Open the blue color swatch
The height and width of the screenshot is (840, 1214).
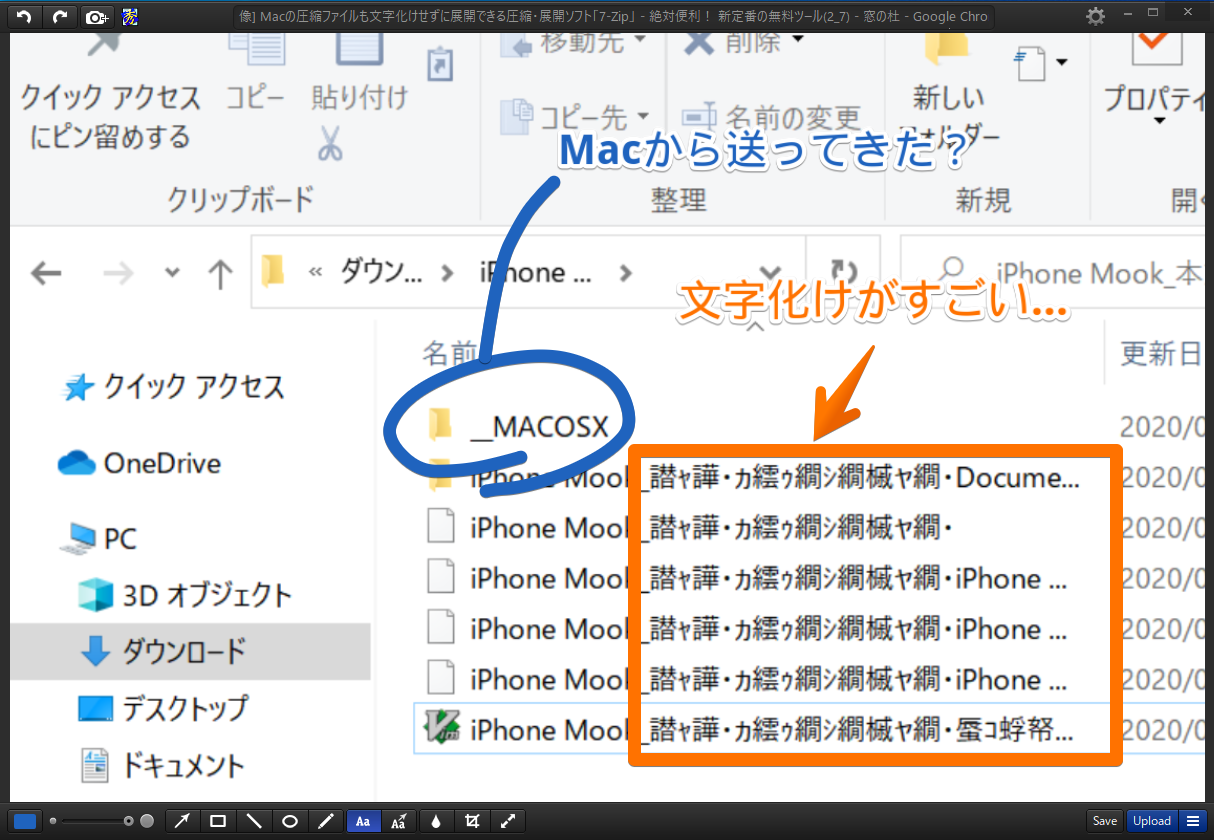click(24, 820)
